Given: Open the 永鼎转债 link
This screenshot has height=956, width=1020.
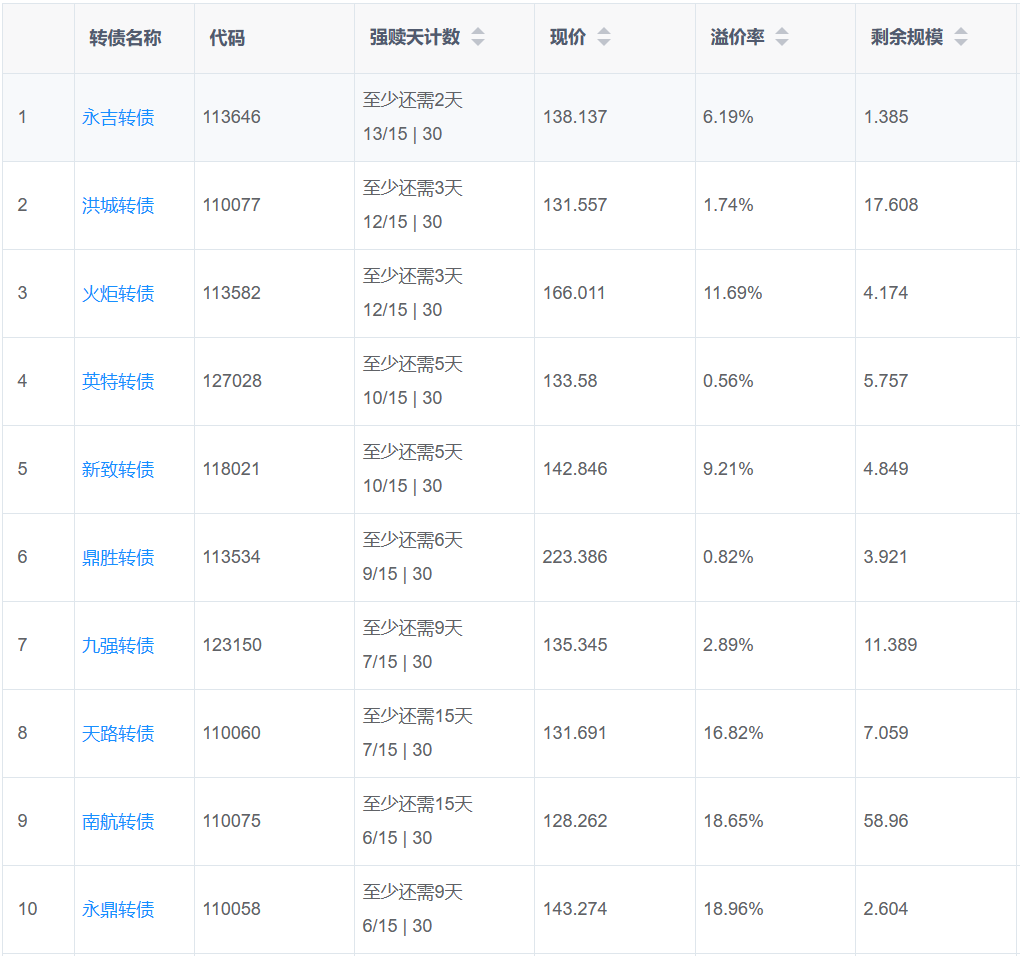Looking at the screenshot, I should point(118,910).
